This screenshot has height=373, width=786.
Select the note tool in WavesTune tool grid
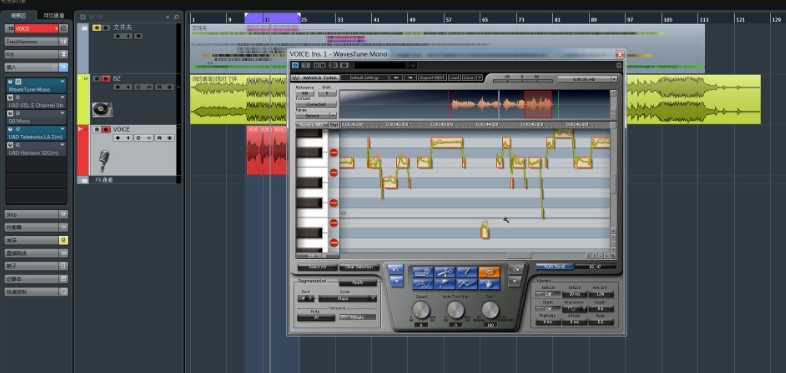pyautogui.click(x=423, y=272)
